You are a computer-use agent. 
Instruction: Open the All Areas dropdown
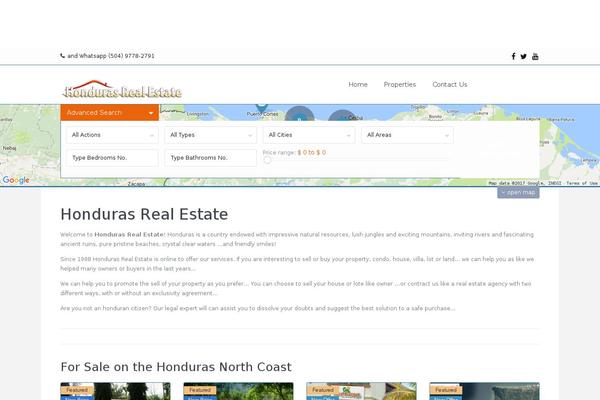[407, 135]
